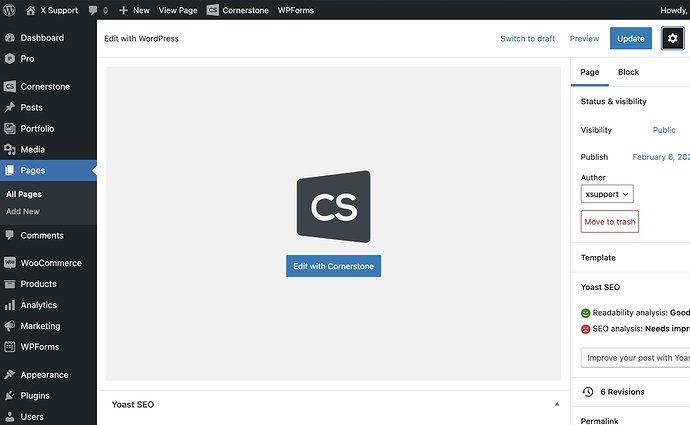Viewport: 690px width, 425px height.
Task: Click Edit with Cornerstone button
Action: tap(334, 266)
